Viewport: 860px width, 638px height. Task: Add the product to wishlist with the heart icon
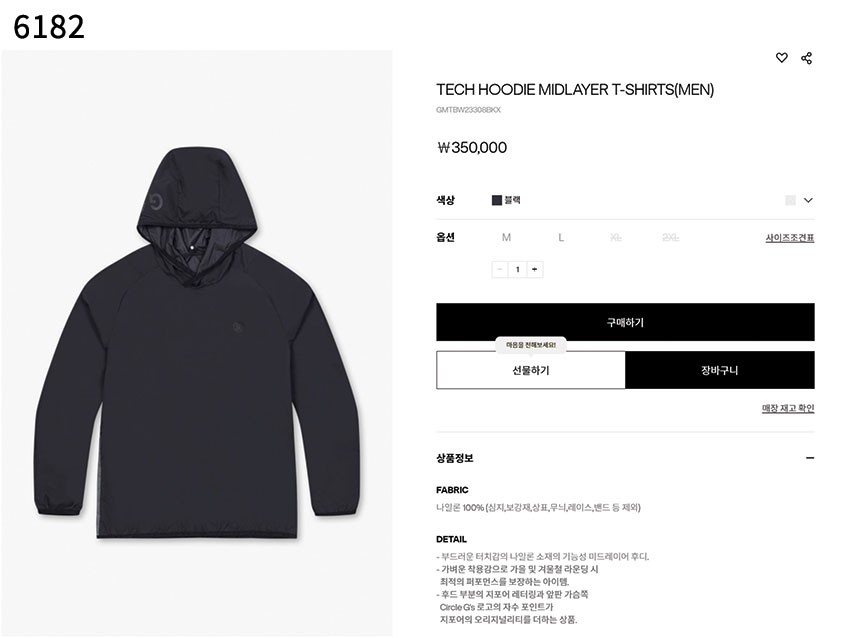782,58
